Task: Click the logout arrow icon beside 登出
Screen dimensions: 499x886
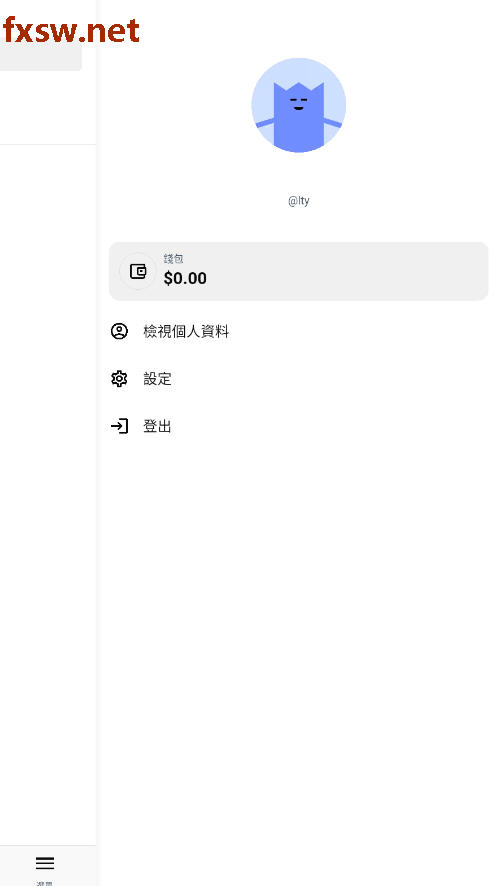Action: coord(119,426)
